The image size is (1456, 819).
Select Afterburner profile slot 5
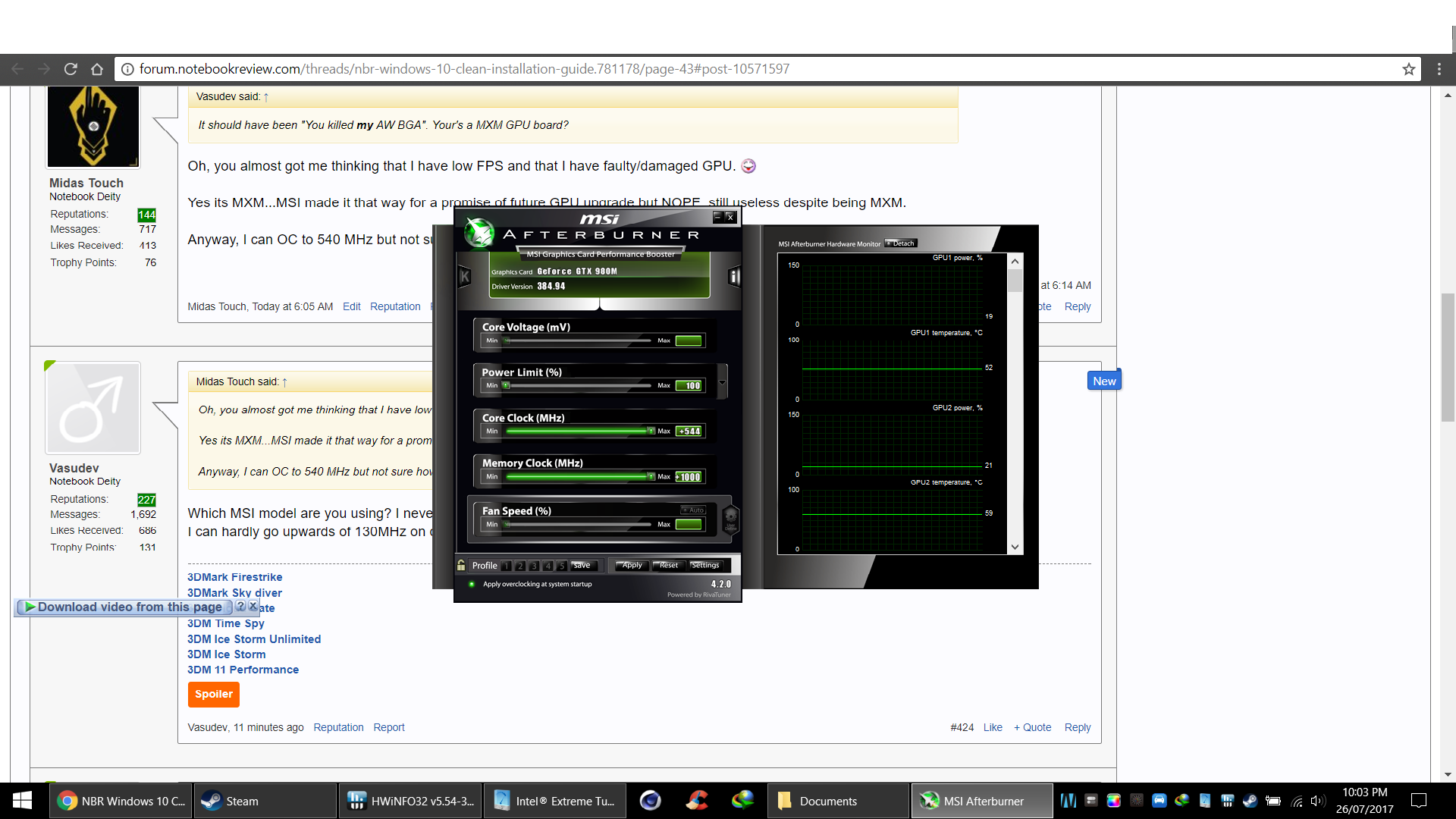tap(561, 566)
